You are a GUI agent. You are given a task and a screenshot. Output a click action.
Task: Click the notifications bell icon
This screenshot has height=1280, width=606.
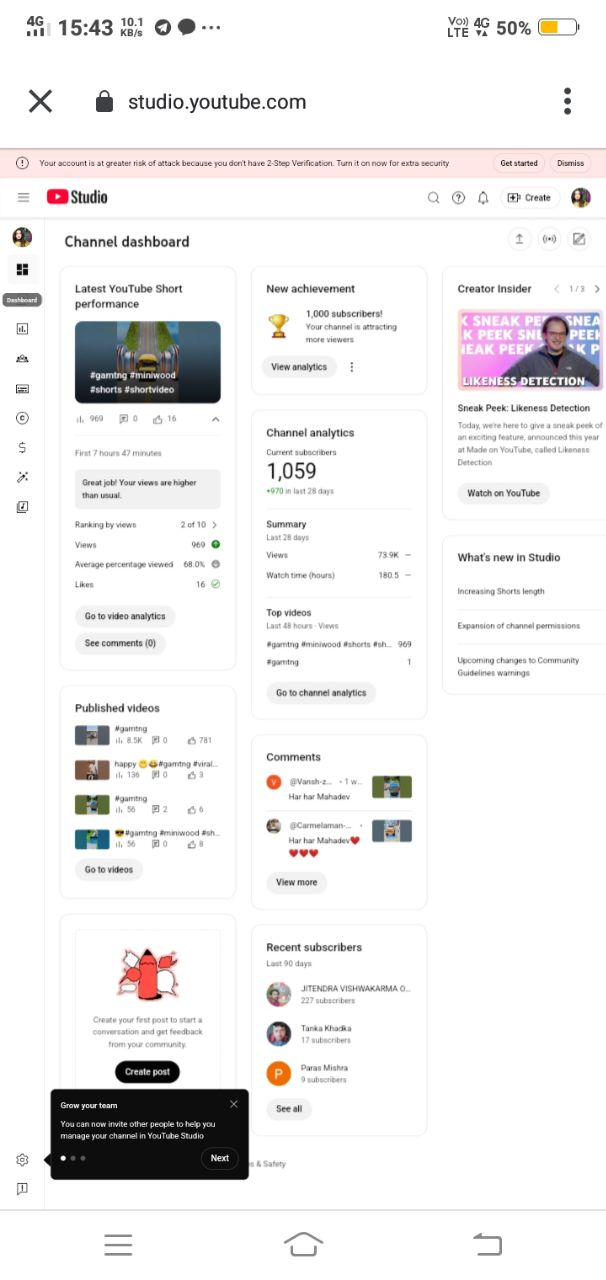[483, 198]
